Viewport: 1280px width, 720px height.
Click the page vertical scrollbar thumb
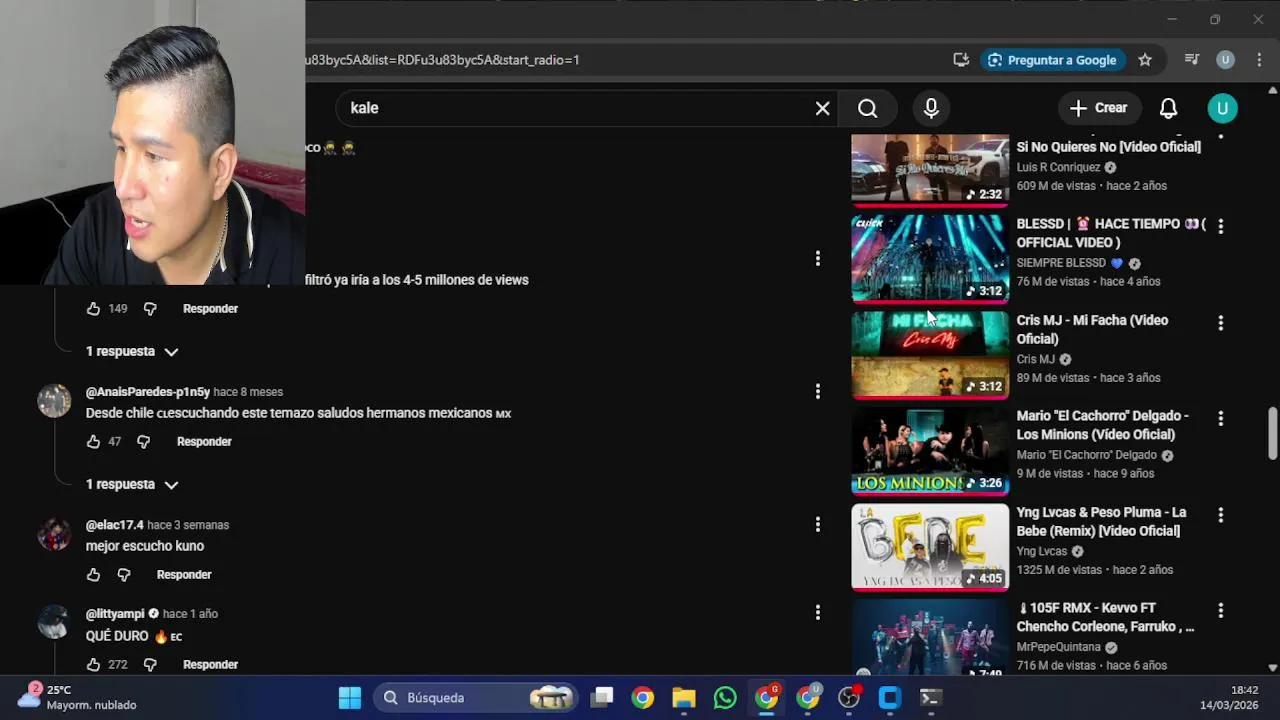pos(1272,432)
